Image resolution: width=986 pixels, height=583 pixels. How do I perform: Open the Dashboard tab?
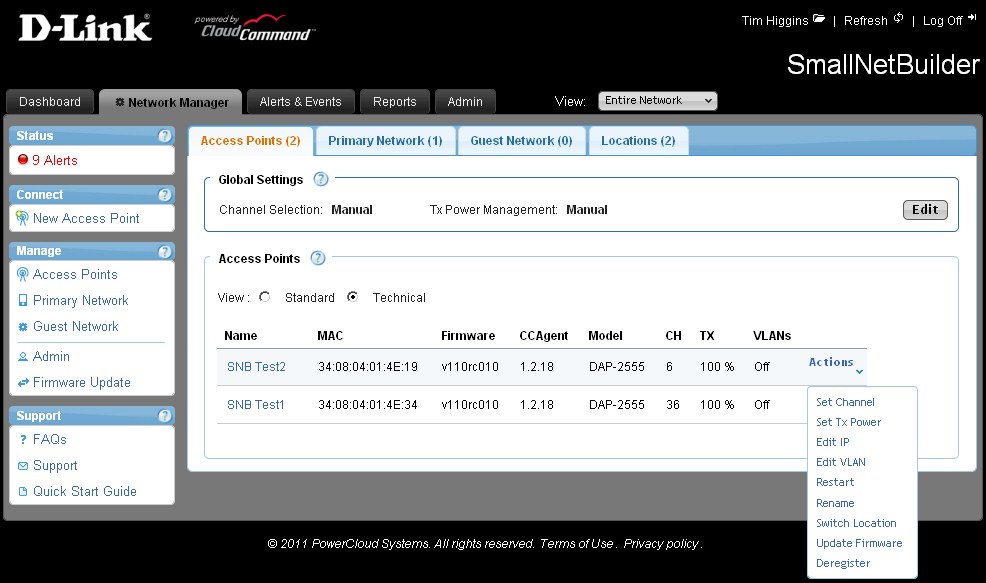click(50, 102)
